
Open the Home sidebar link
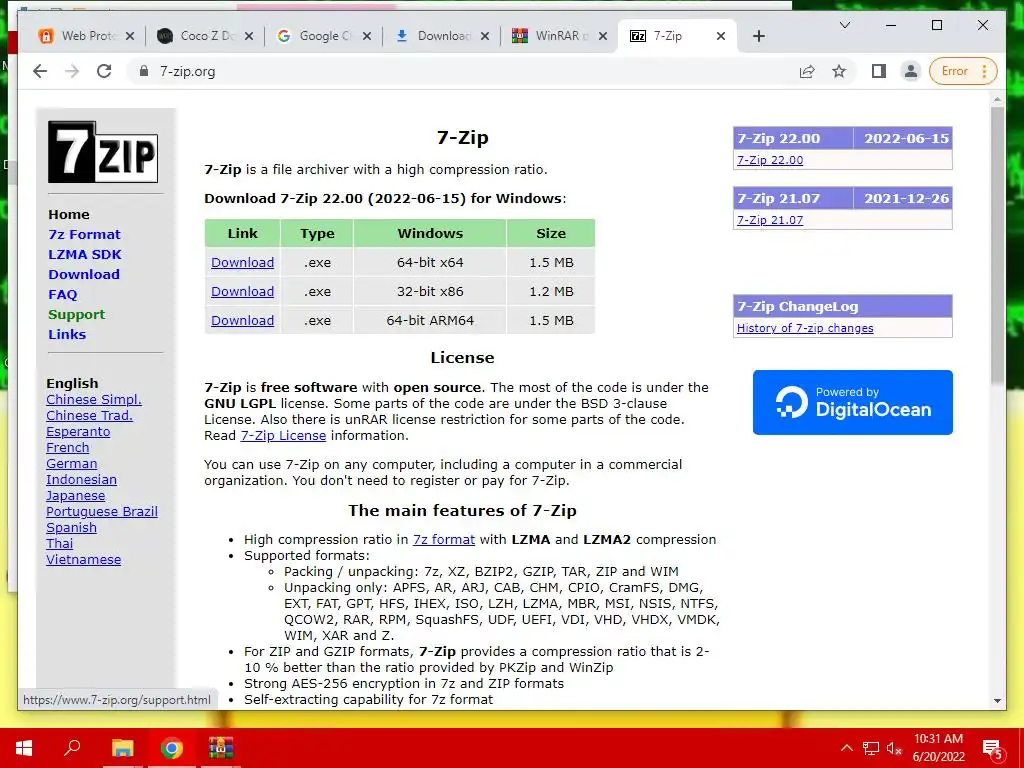click(69, 214)
